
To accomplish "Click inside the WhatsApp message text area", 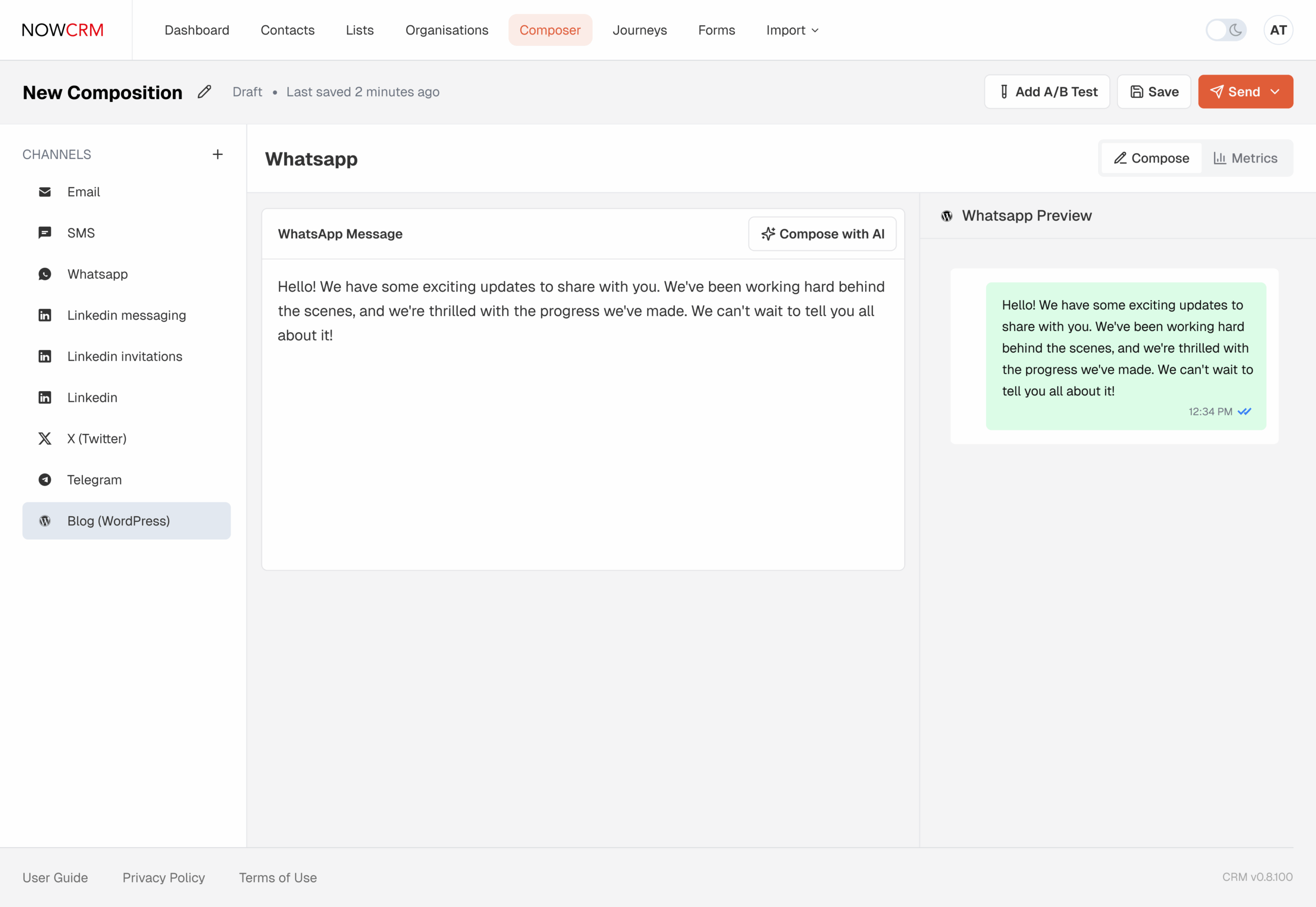I will (x=583, y=414).
